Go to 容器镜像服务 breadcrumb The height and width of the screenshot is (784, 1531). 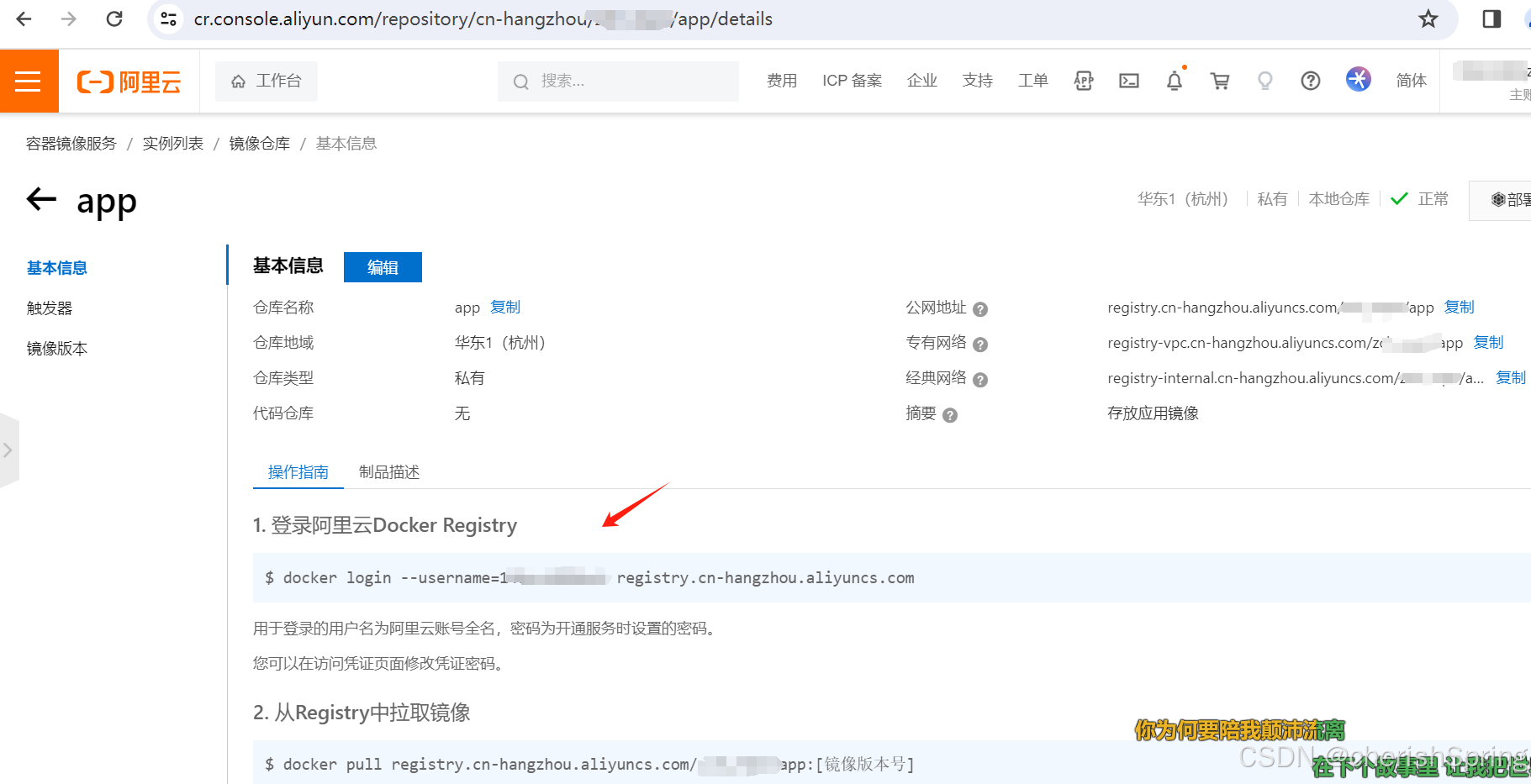(x=71, y=144)
